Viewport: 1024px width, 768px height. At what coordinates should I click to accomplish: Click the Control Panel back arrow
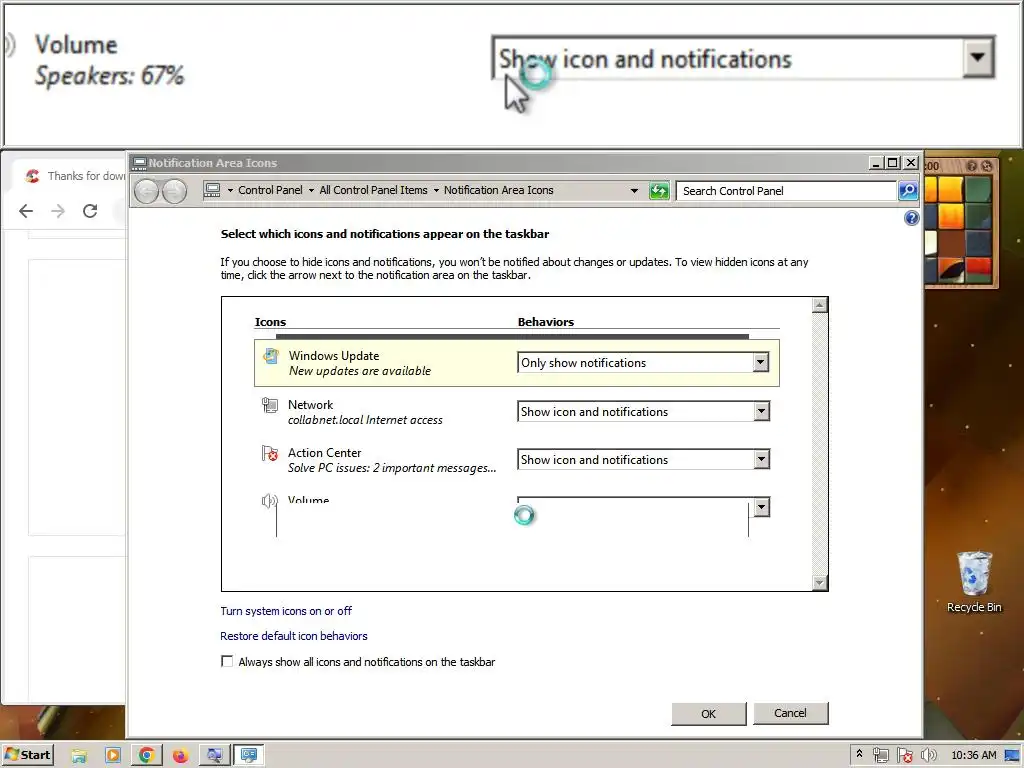pos(147,191)
